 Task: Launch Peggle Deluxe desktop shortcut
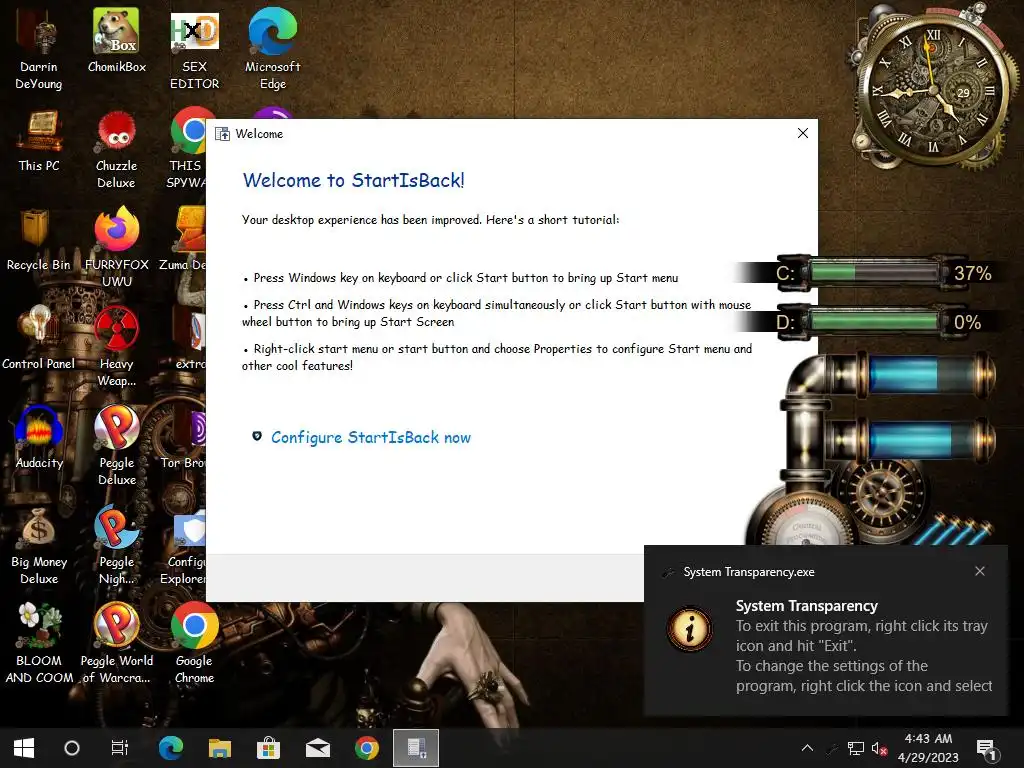click(116, 446)
